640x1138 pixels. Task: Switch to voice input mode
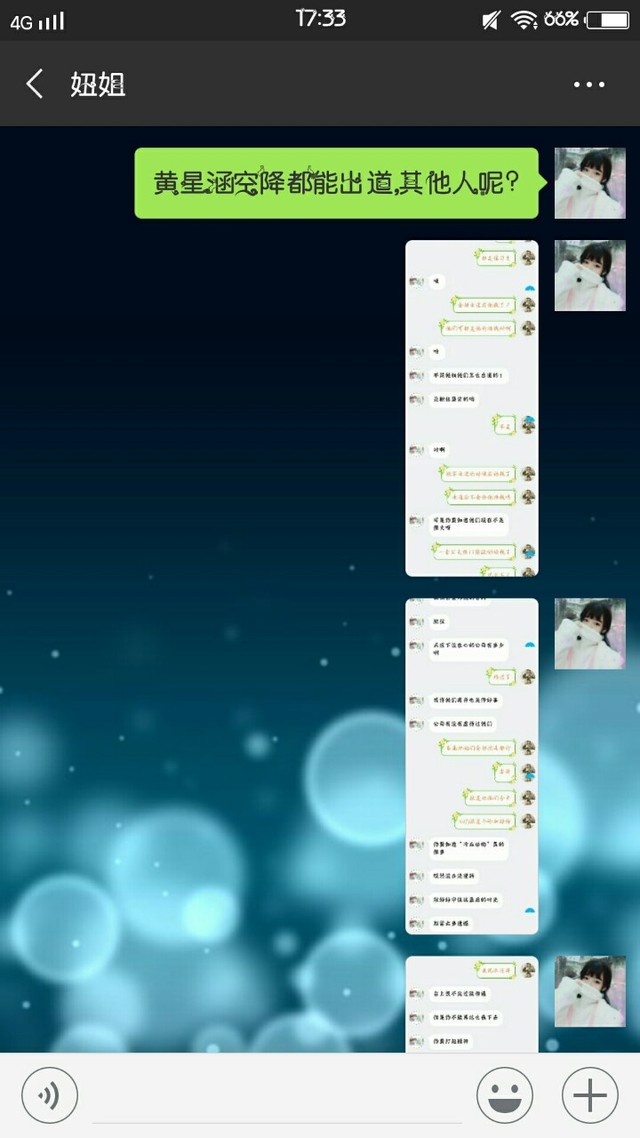(x=49, y=1096)
